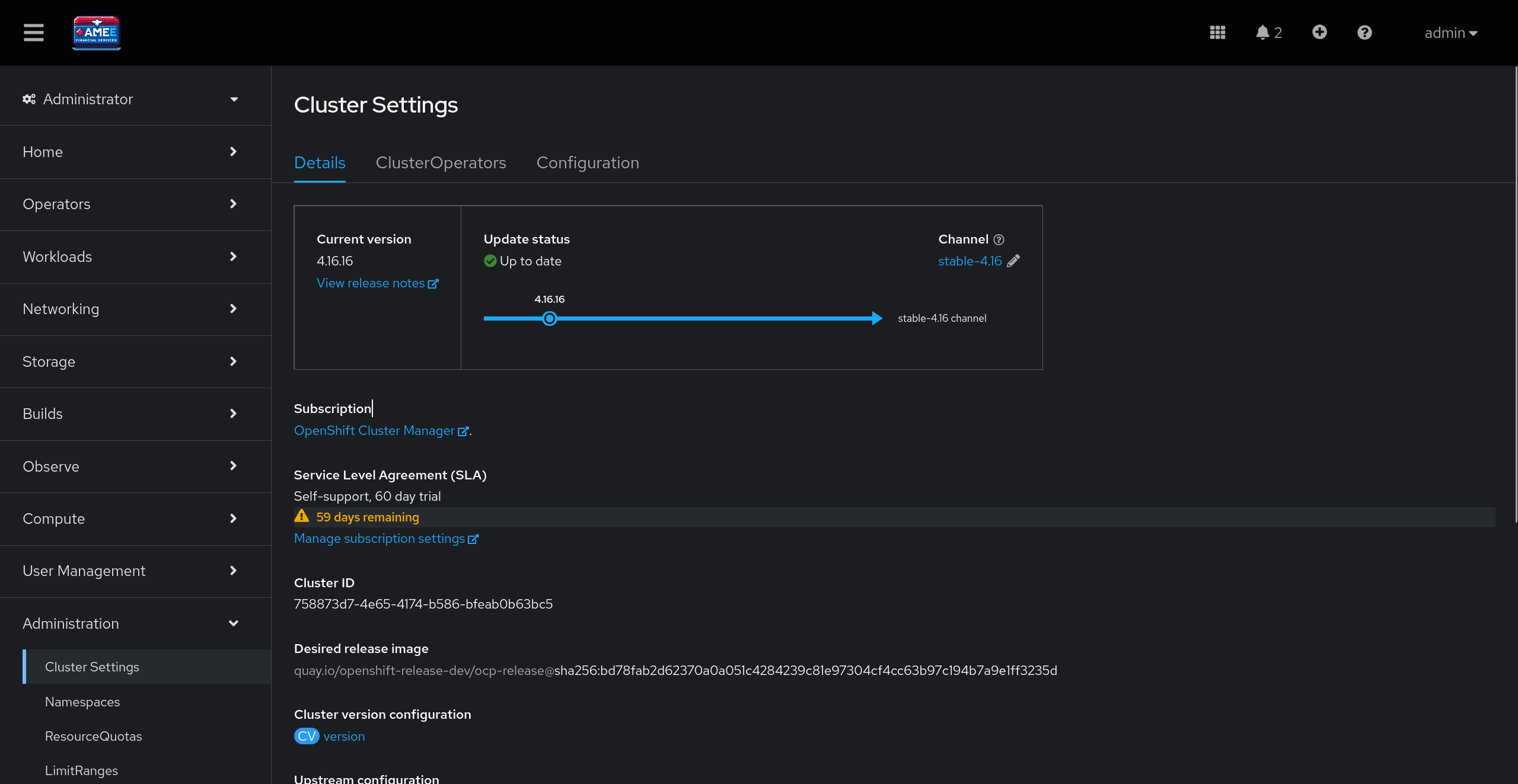Viewport: 1518px width, 784px height.
Task: Open the help question mark menu
Action: [1364, 33]
